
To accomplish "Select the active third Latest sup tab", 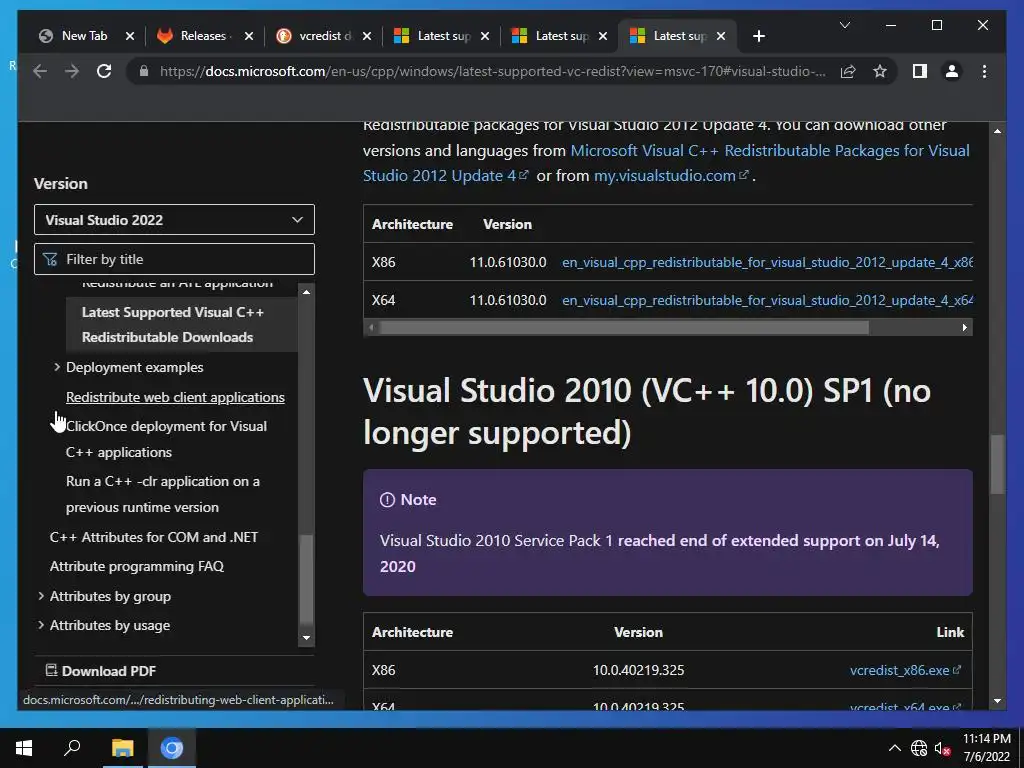I will coord(675,36).
